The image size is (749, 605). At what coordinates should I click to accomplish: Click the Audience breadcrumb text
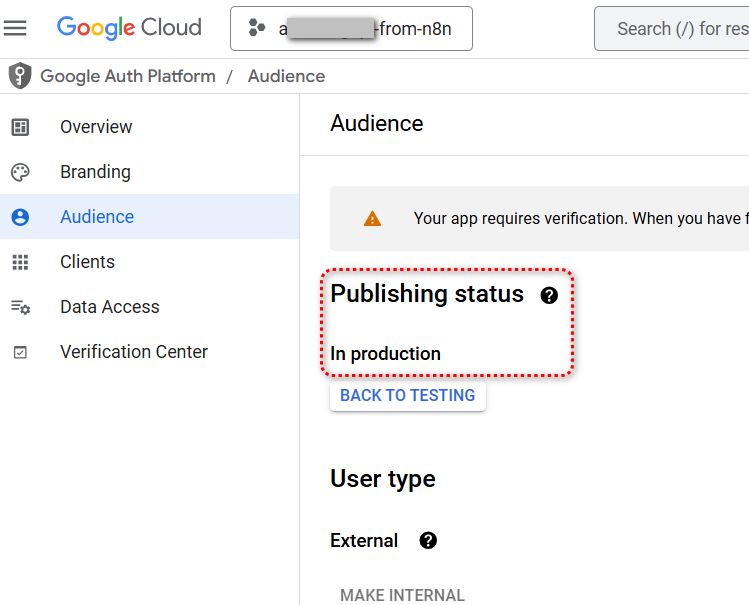[286, 76]
